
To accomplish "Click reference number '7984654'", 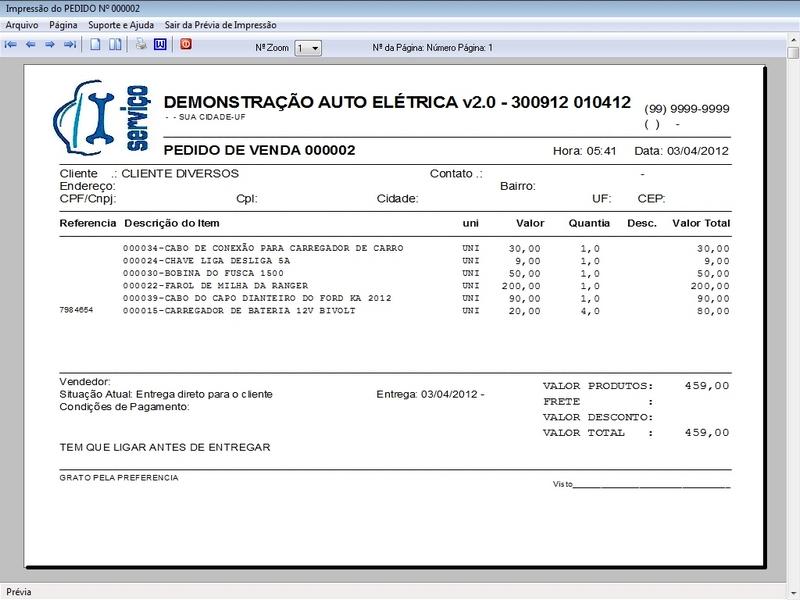I will pyautogui.click(x=77, y=310).
